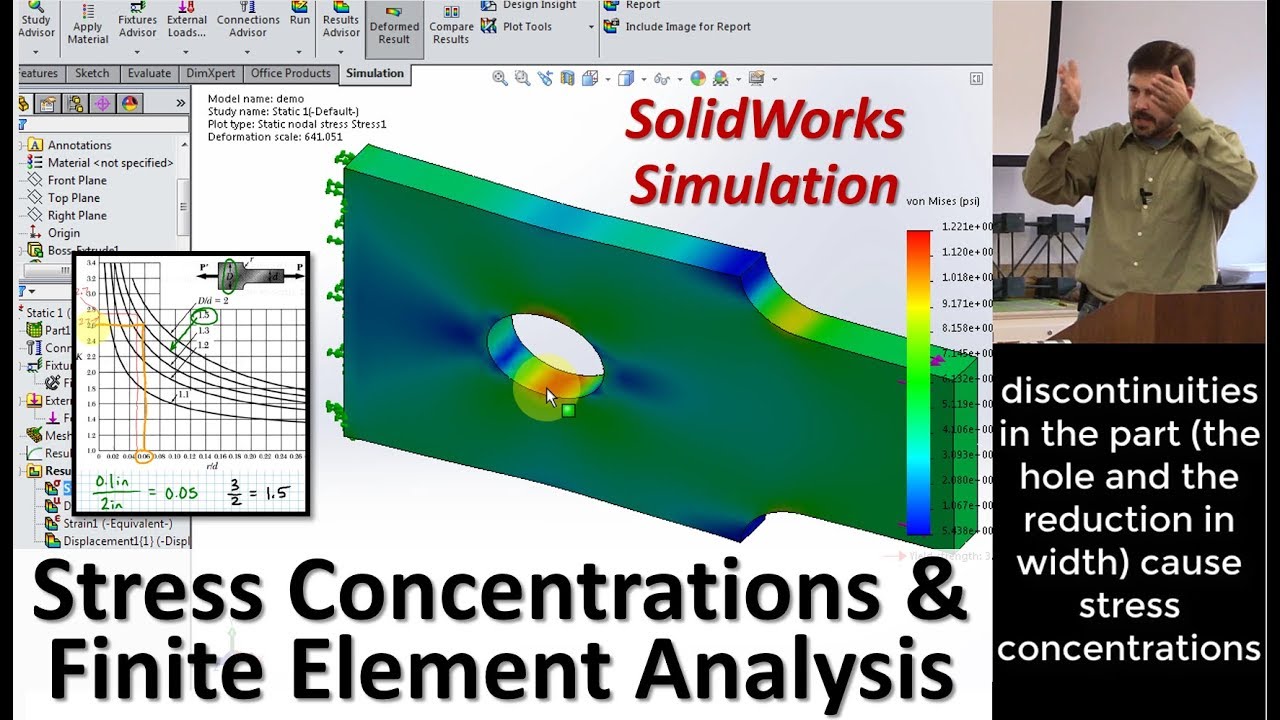Open the Study Advisor tool
Viewport: 1280px width, 720px height.
point(36,21)
